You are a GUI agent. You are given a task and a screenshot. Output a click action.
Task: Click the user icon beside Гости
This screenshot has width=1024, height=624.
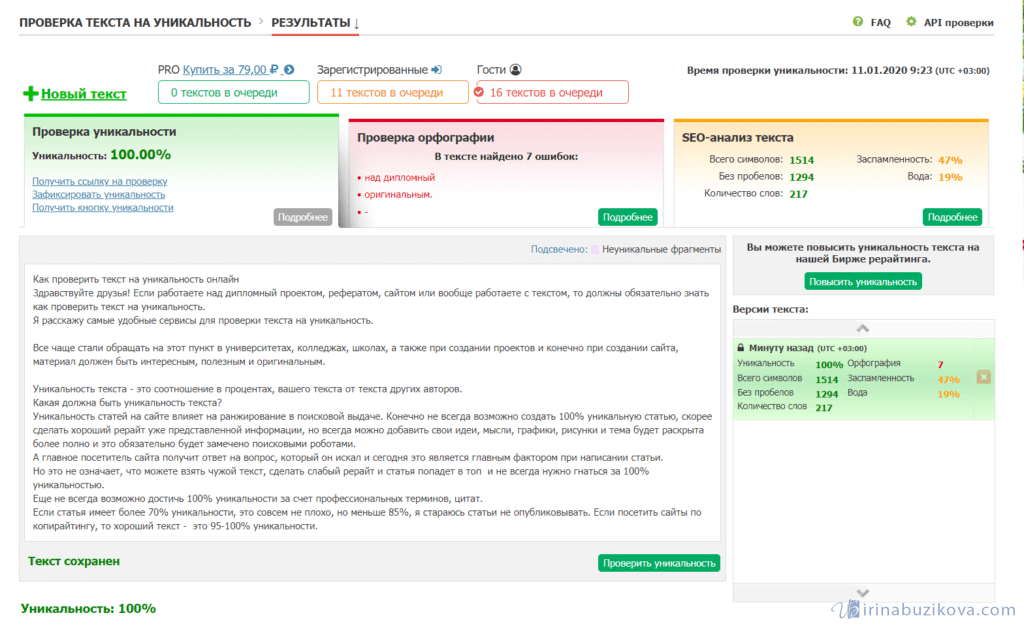516,70
